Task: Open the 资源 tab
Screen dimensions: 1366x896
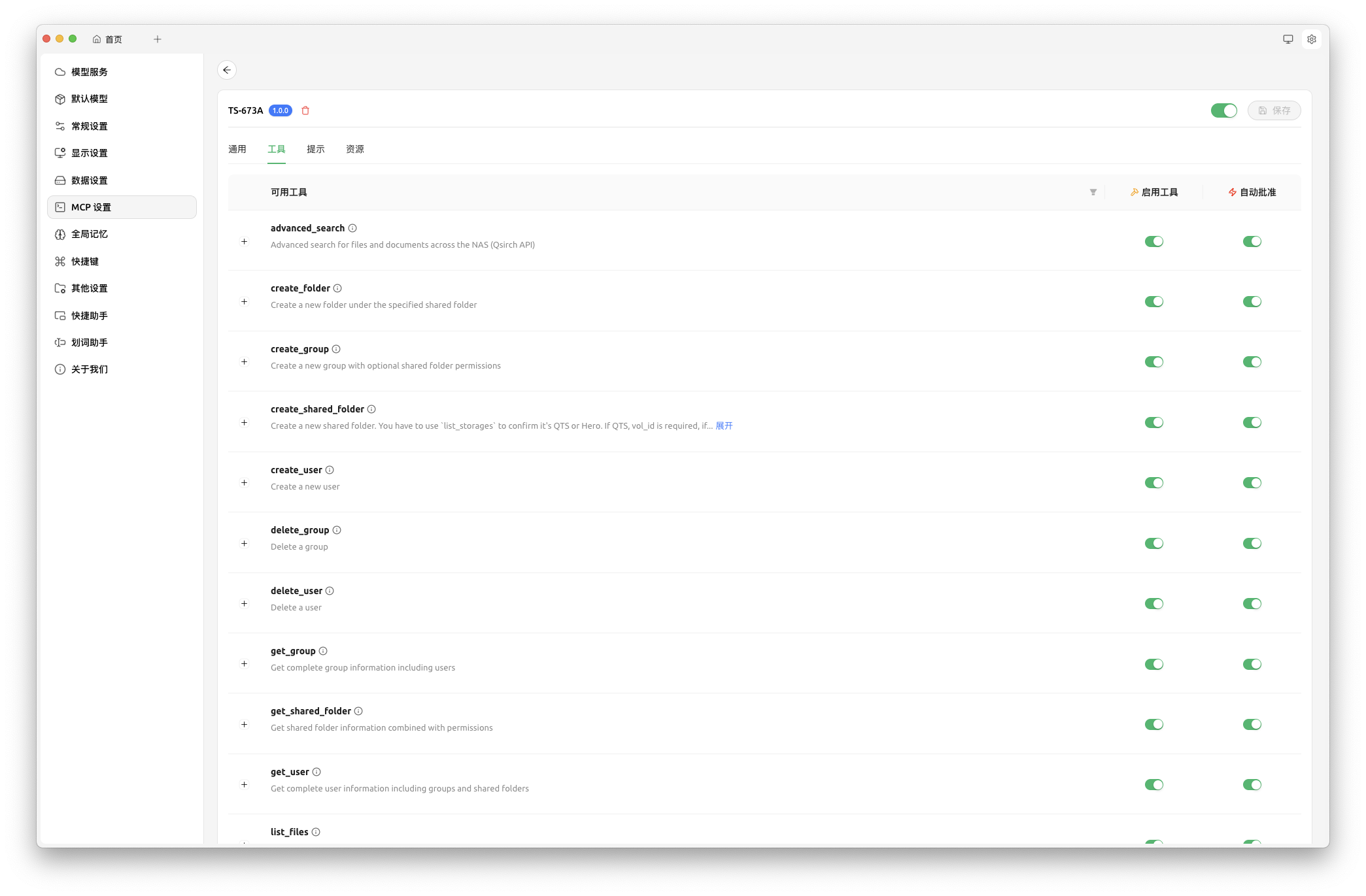Action: [354, 149]
